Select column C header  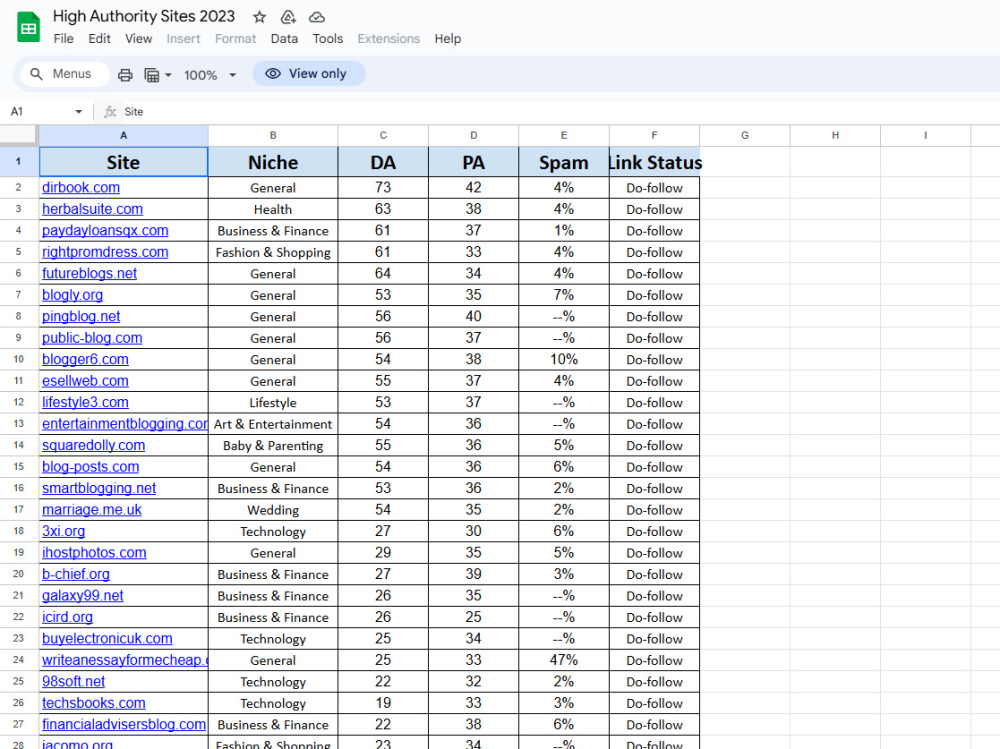tap(383, 135)
